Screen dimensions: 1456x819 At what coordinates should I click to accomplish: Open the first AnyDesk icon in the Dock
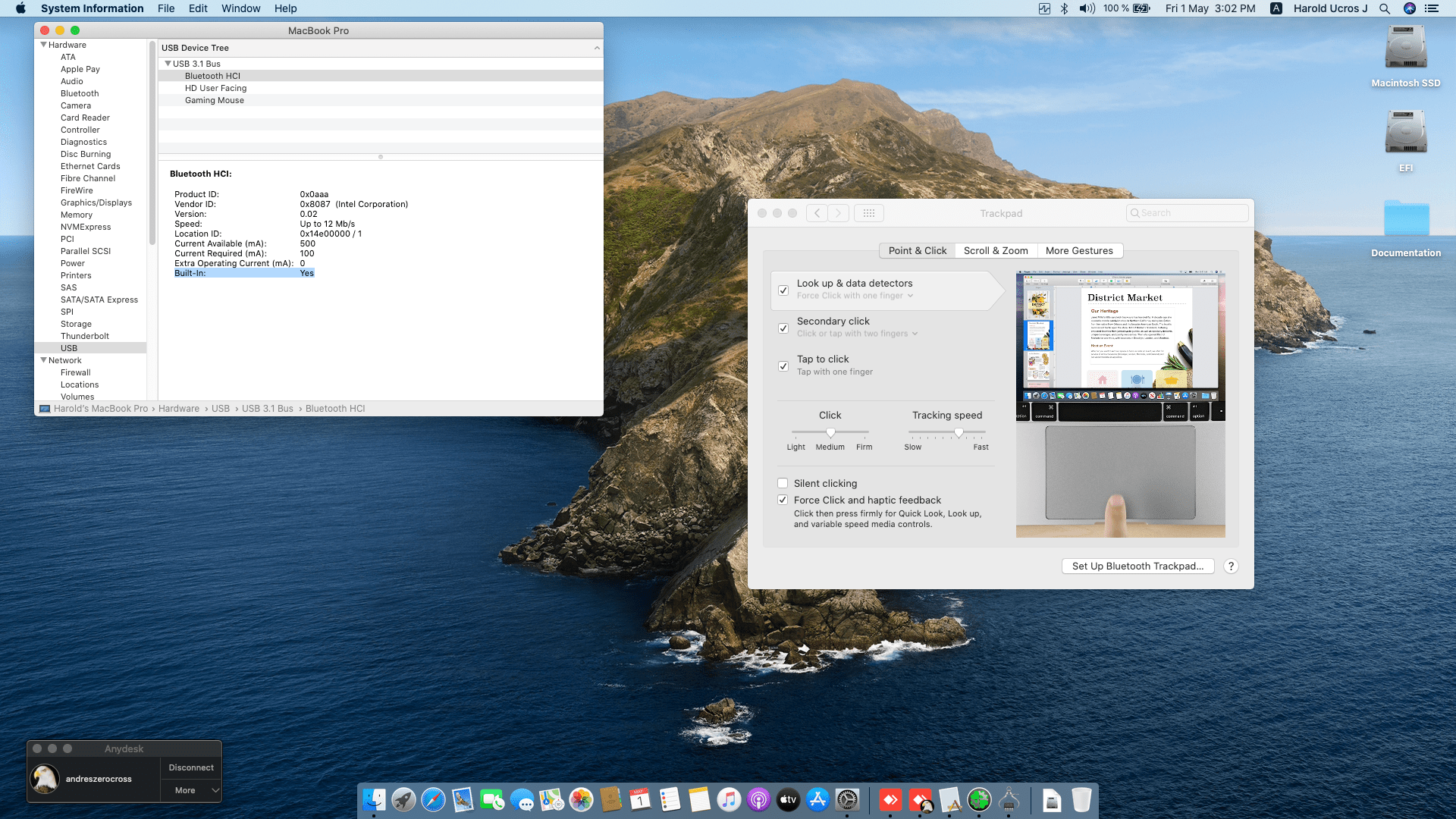[890, 799]
